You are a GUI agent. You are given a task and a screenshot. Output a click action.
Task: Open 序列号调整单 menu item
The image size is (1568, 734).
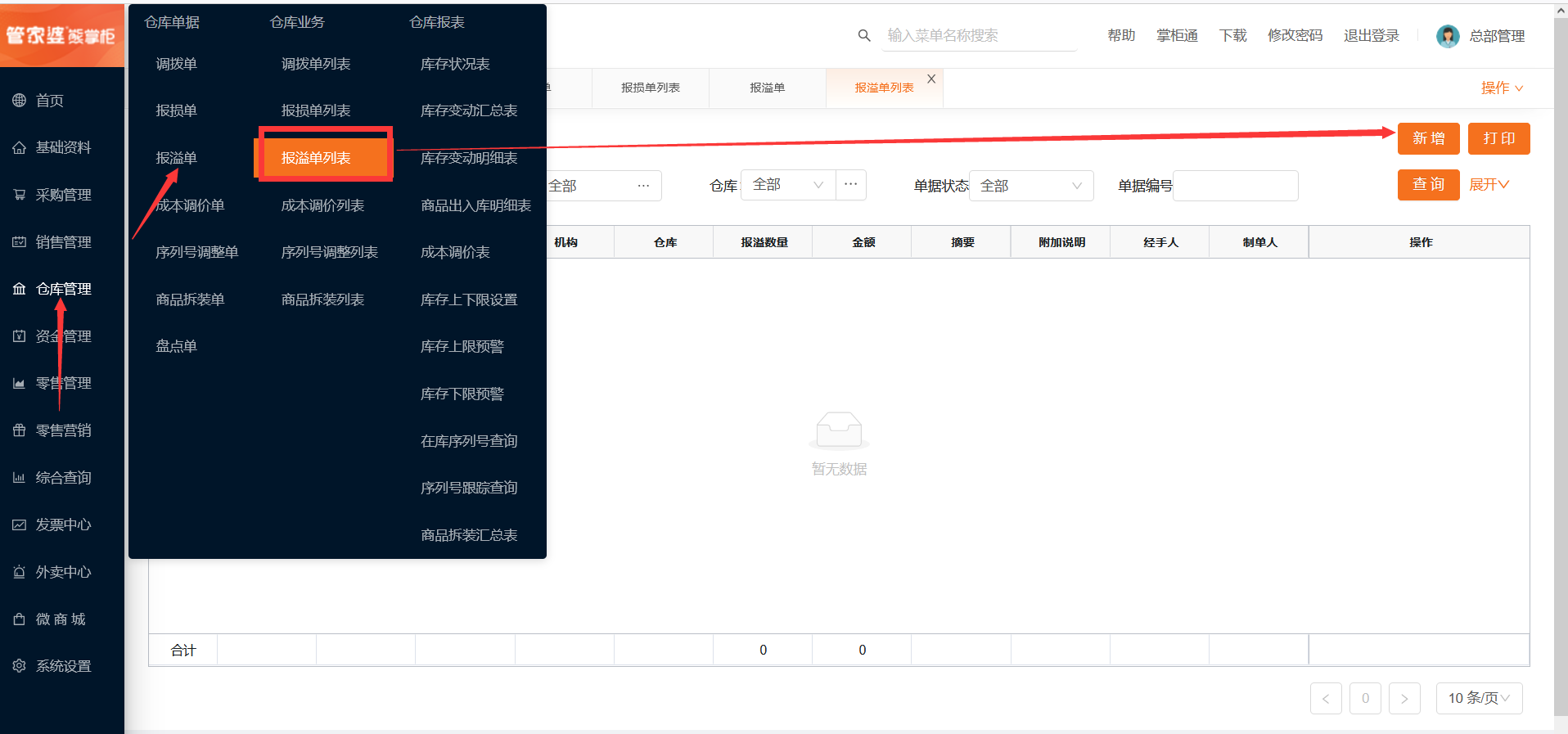click(197, 252)
